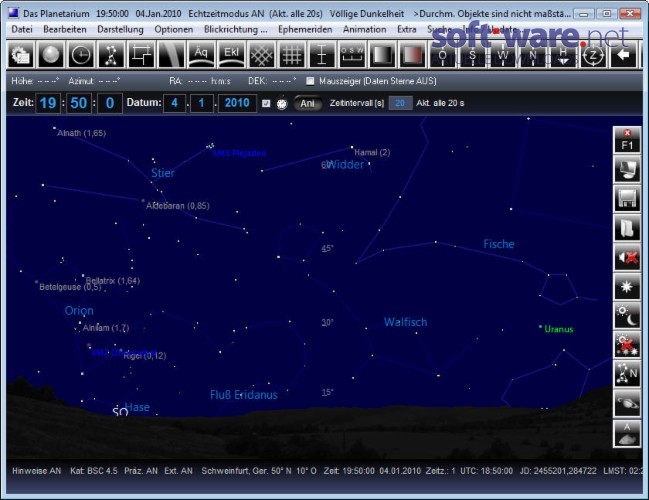Click the year field showing 2010

237,103
